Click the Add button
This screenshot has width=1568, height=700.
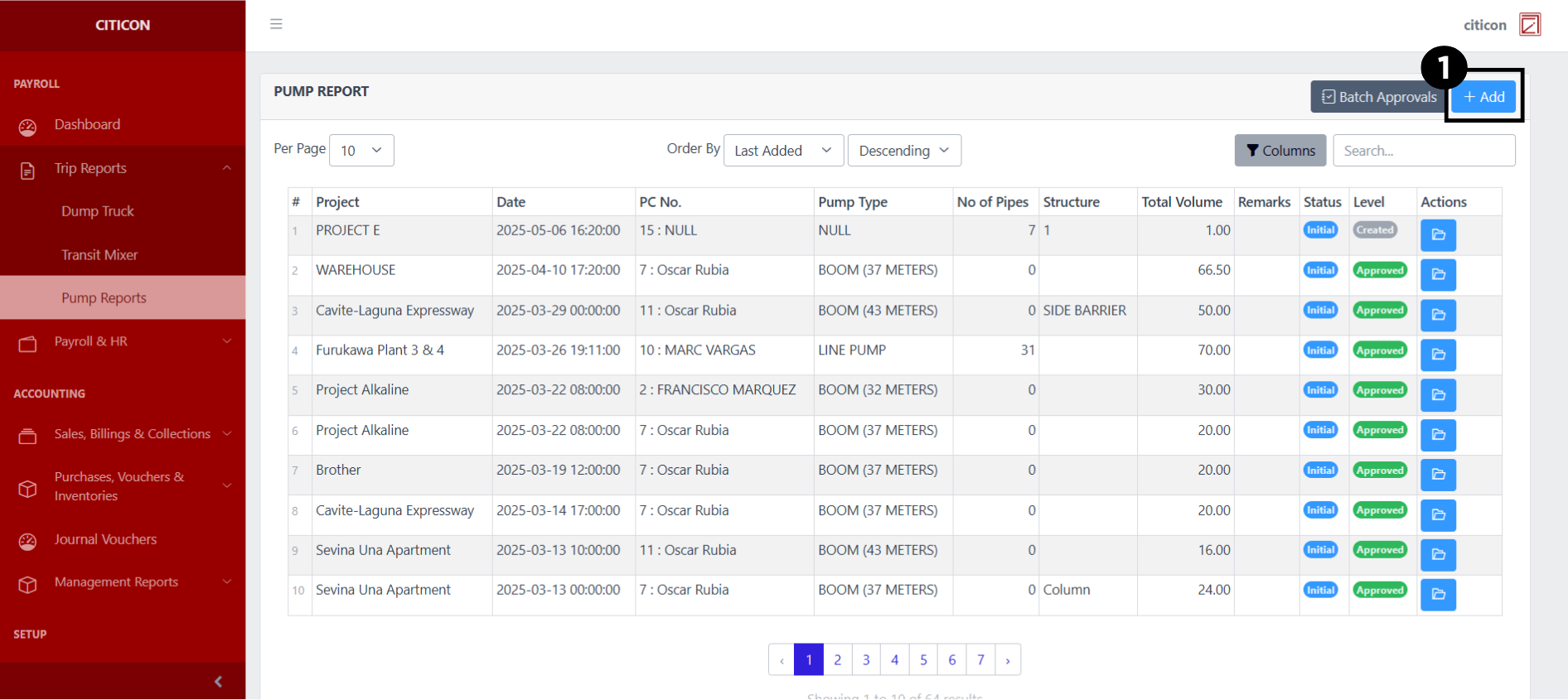tap(1483, 97)
